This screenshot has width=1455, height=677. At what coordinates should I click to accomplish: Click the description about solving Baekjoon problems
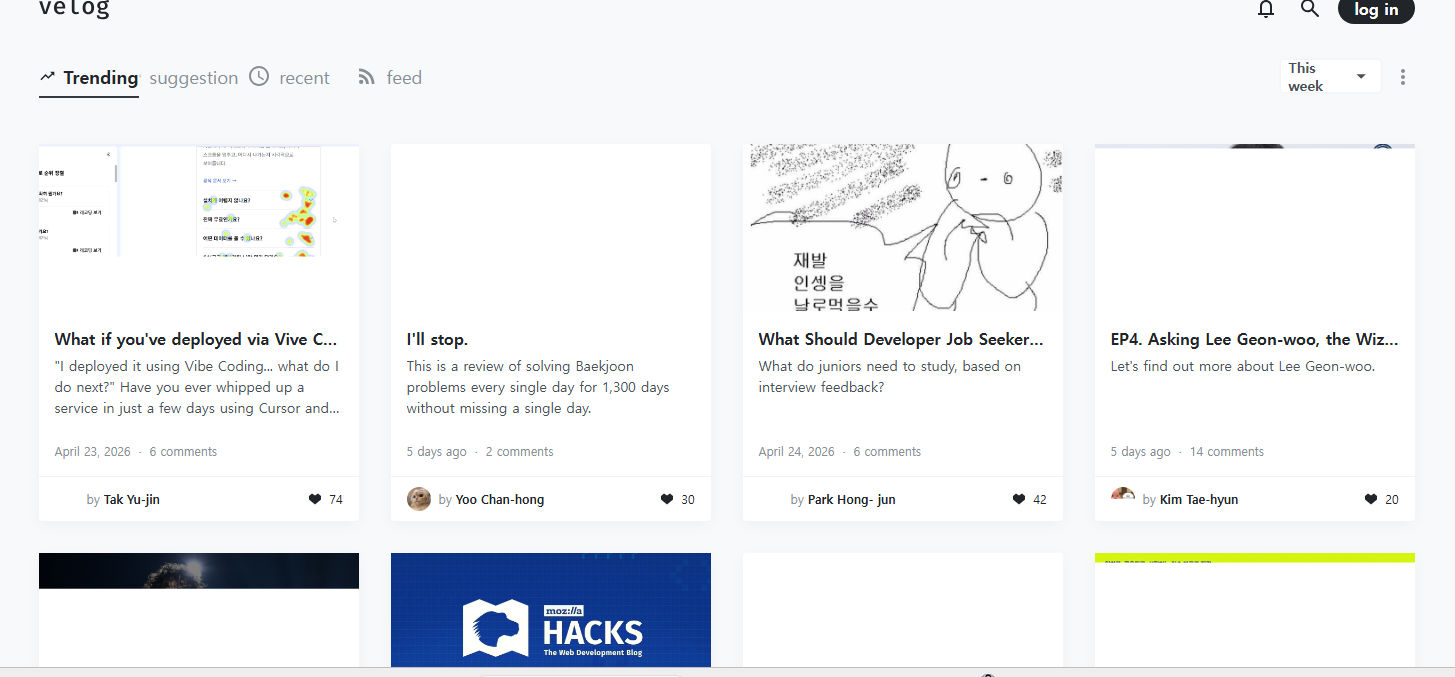tap(538, 387)
